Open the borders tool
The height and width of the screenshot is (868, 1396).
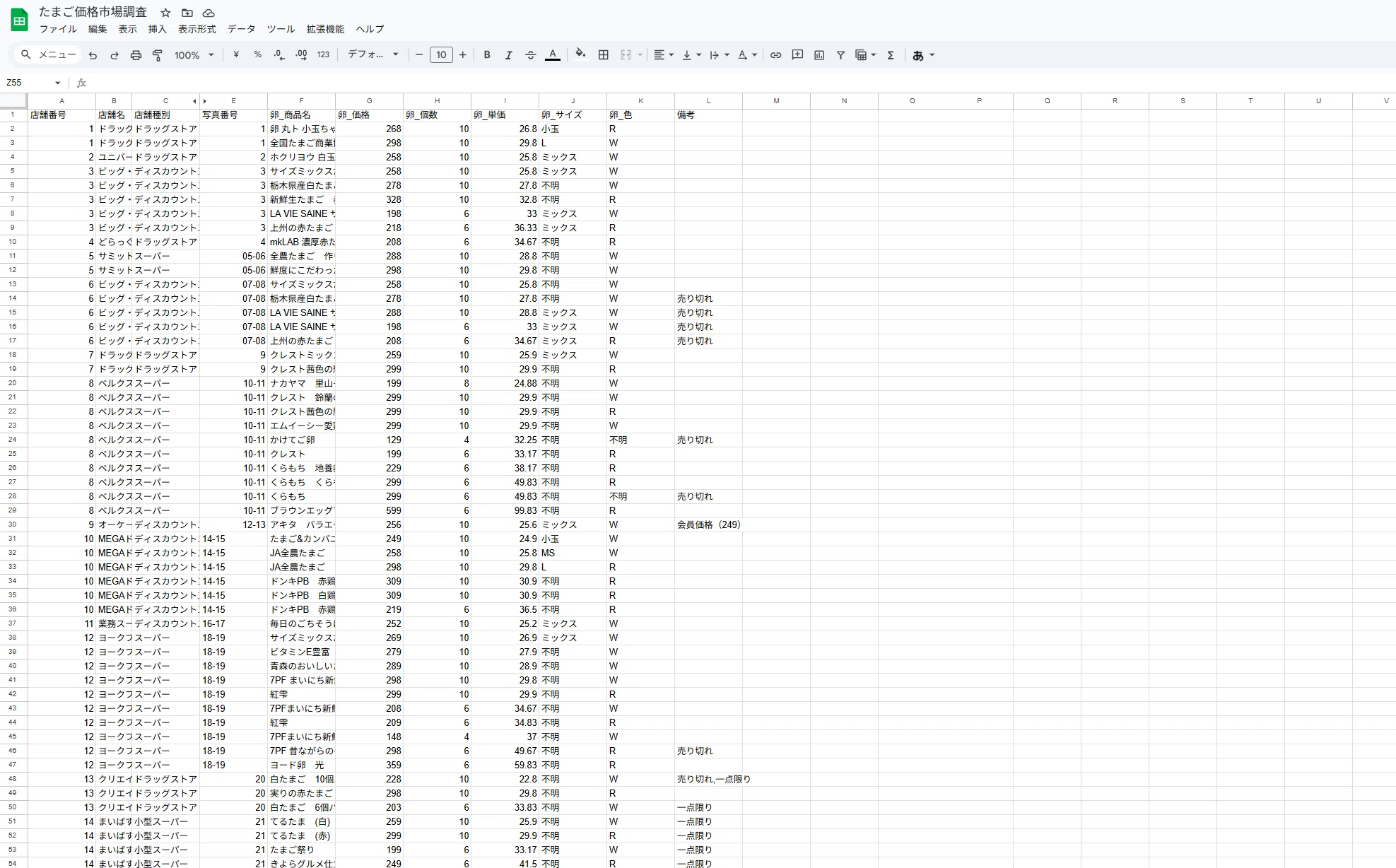[604, 55]
